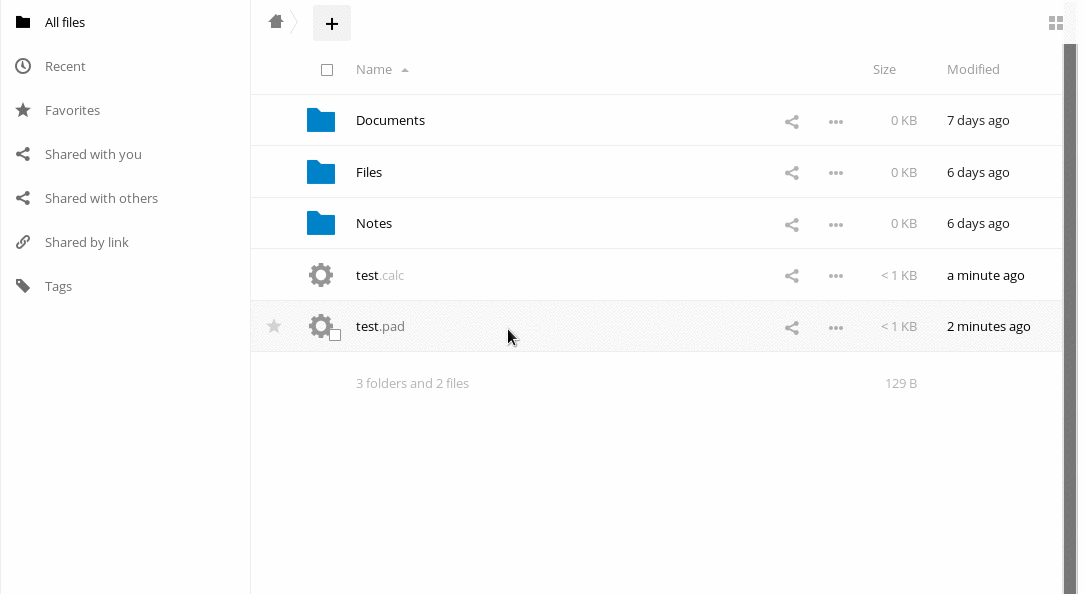Select the test.pad file checkbox

pyautogui.click(x=335, y=335)
